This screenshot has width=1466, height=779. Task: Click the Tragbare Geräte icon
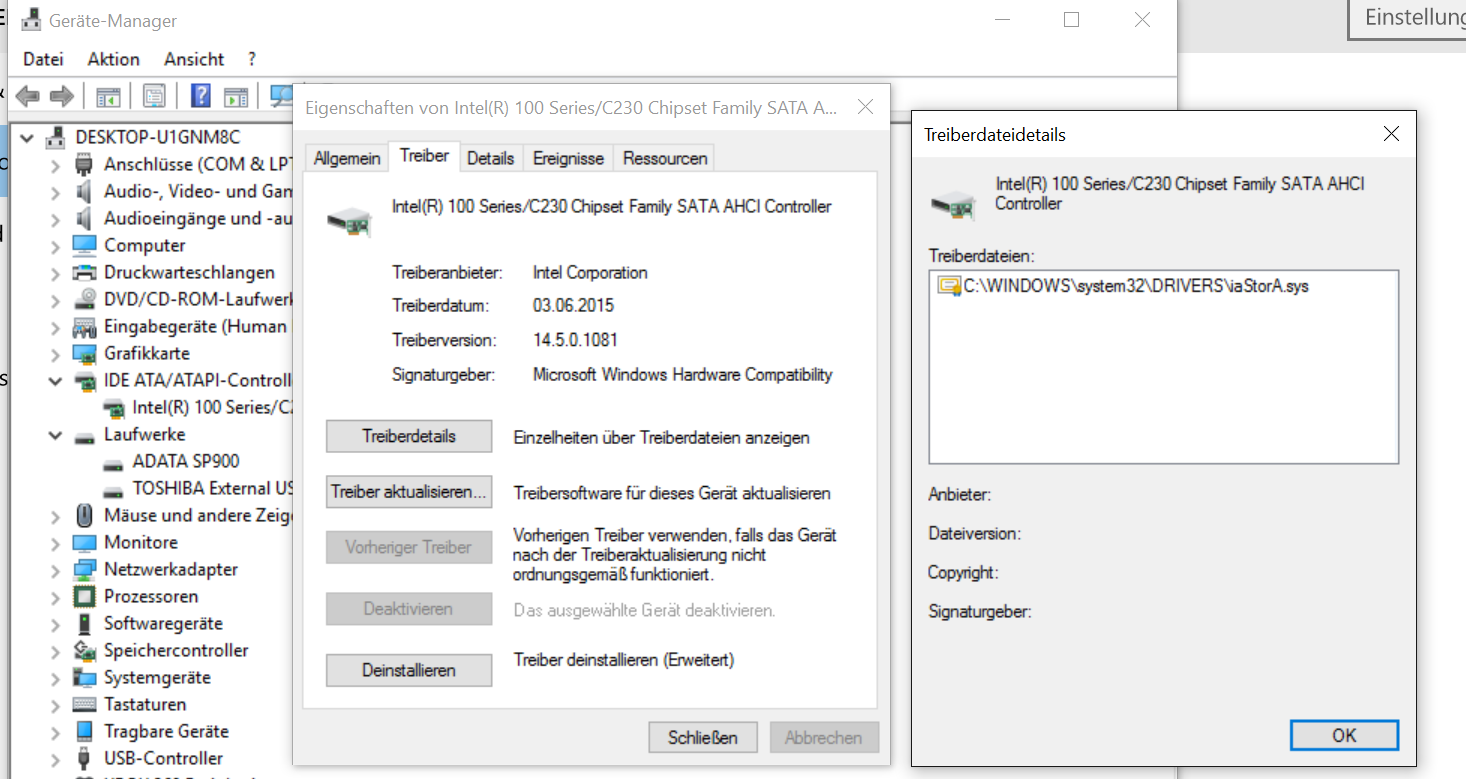pyautogui.click(x=85, y=731)
